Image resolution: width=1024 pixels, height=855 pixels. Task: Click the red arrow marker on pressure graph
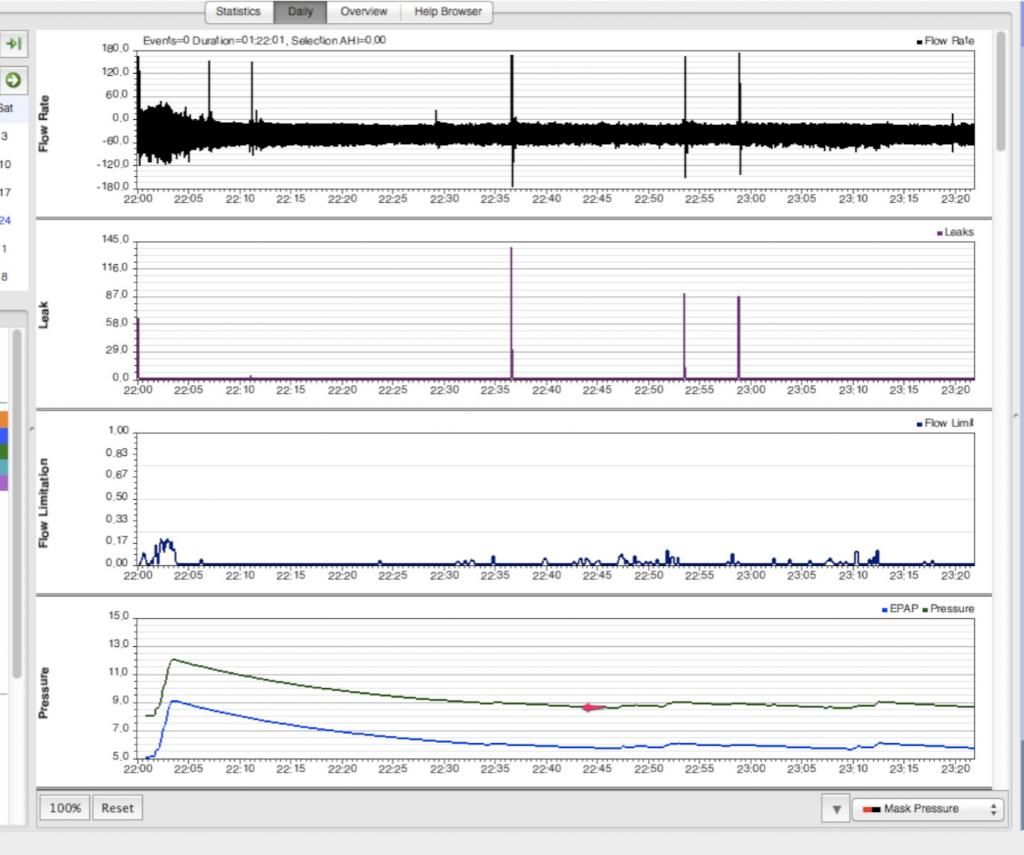click(593, 707)
